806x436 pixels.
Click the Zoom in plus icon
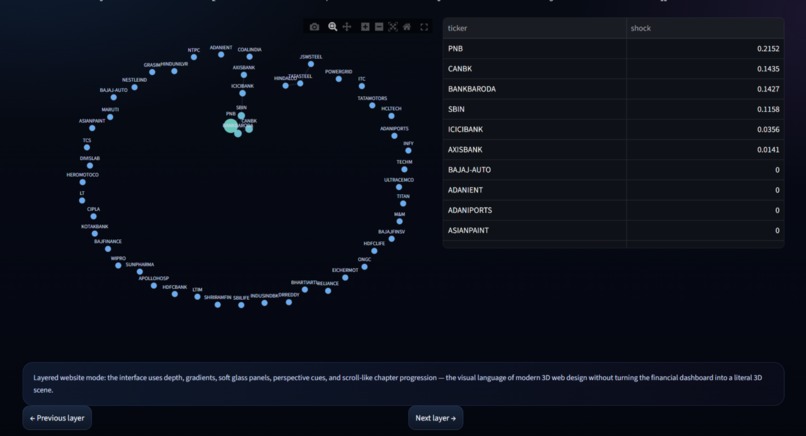pos(365,27)
